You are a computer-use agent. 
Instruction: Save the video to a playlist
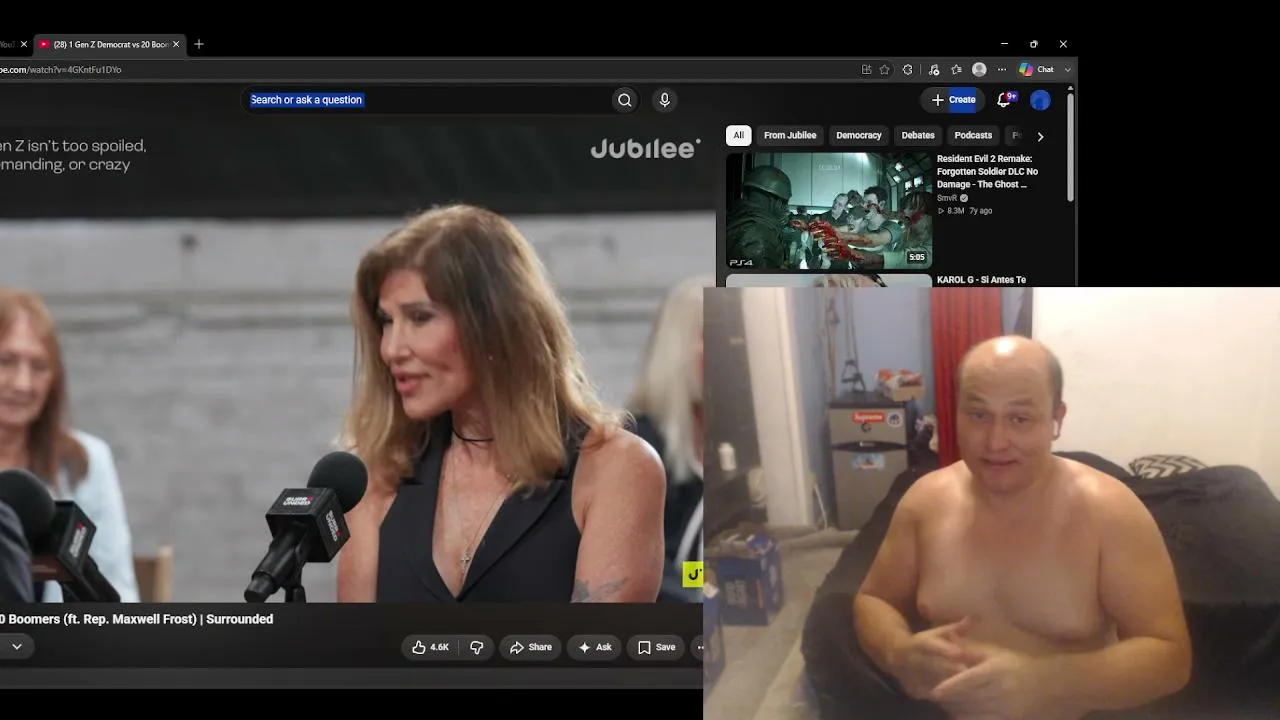[656, 647]
